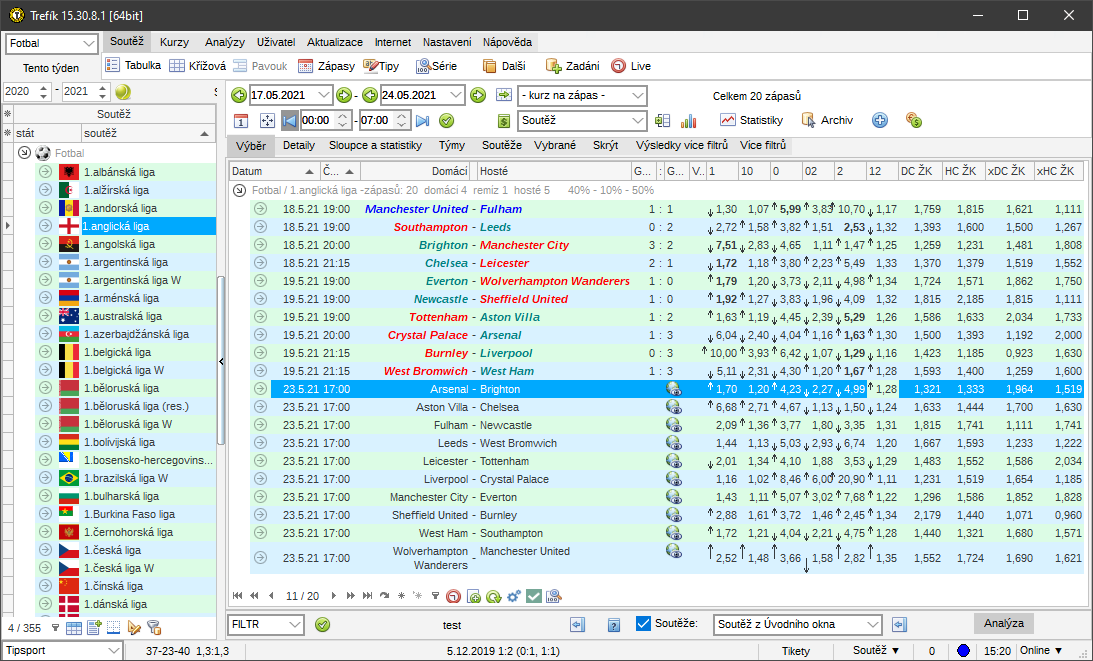Open the Soutěž dropdown in the toolbar

coord(638,121)
